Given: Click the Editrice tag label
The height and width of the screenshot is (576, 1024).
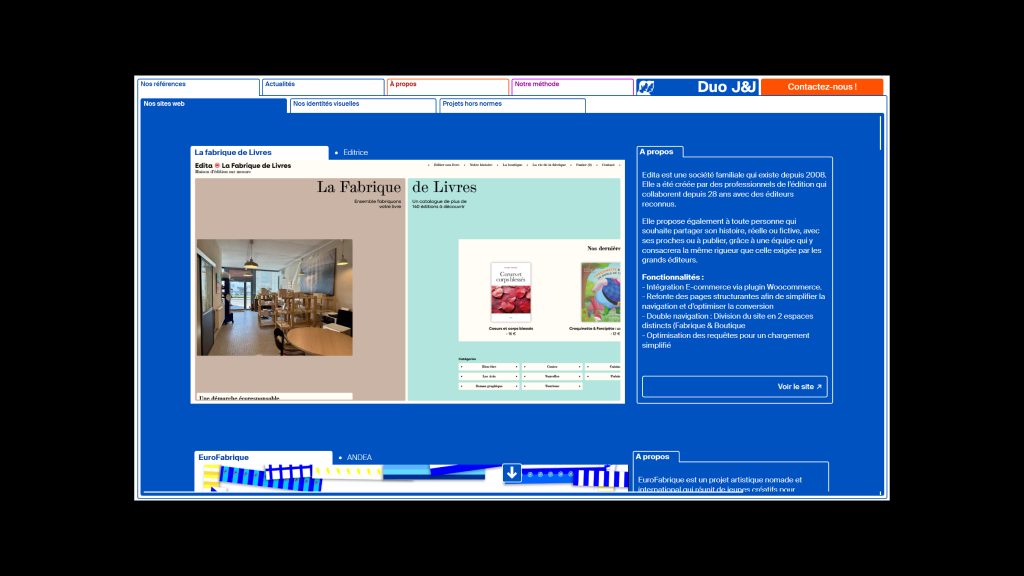Looking at the screenshot, I should 356,153.
